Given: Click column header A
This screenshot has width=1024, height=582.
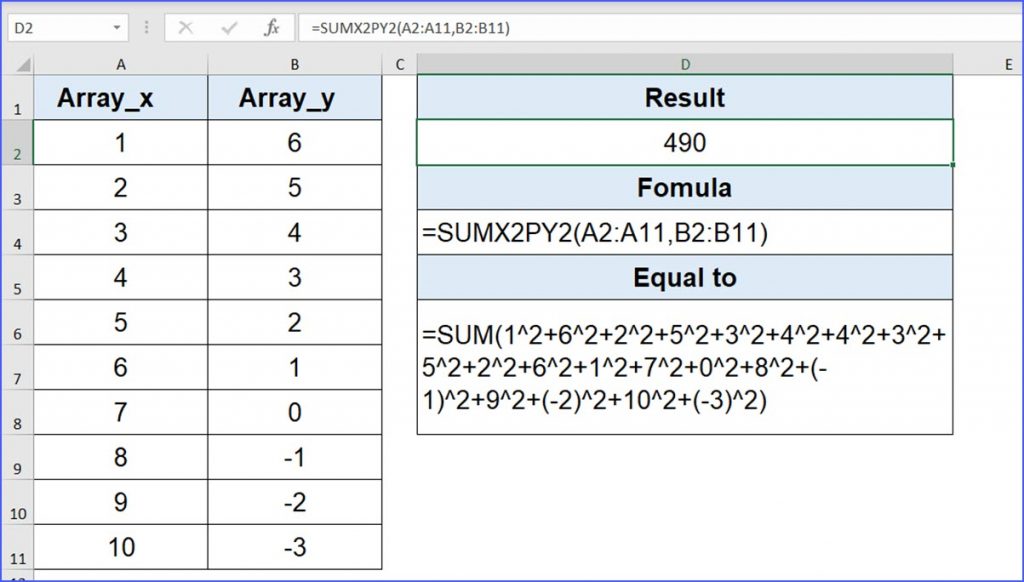Looking at the screenshot, I should pyautogui.click(x=121, y=64).
